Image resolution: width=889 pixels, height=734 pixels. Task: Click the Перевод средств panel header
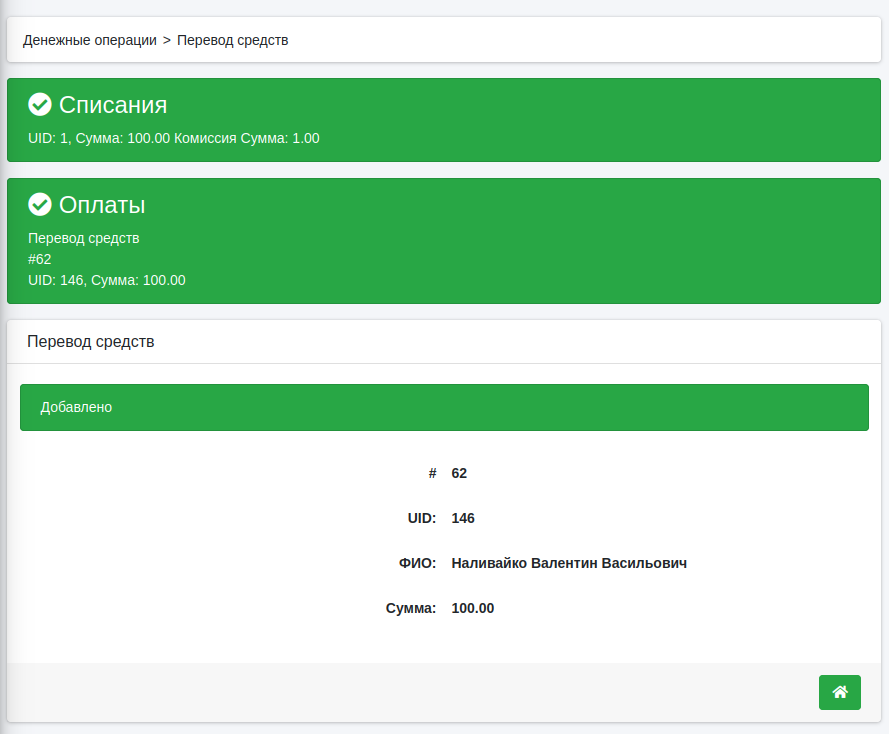point(91,342)
